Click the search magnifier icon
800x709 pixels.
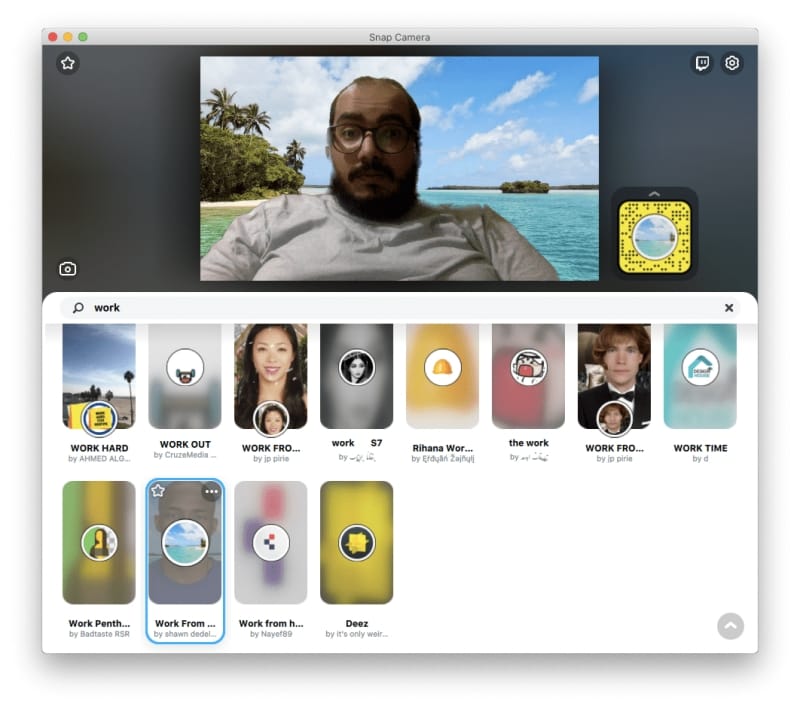79,308
